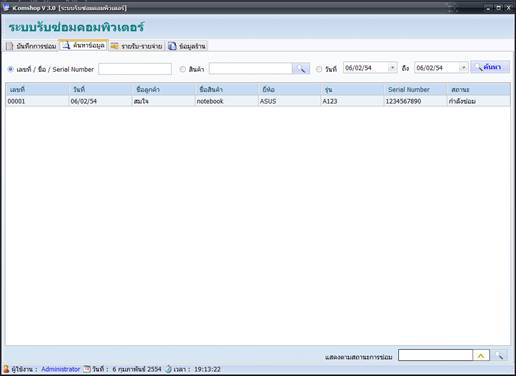Viewport: 516px width, 376px height.
Task: Click the customer name cell สมใจ
Action: (x=163, y=101)
